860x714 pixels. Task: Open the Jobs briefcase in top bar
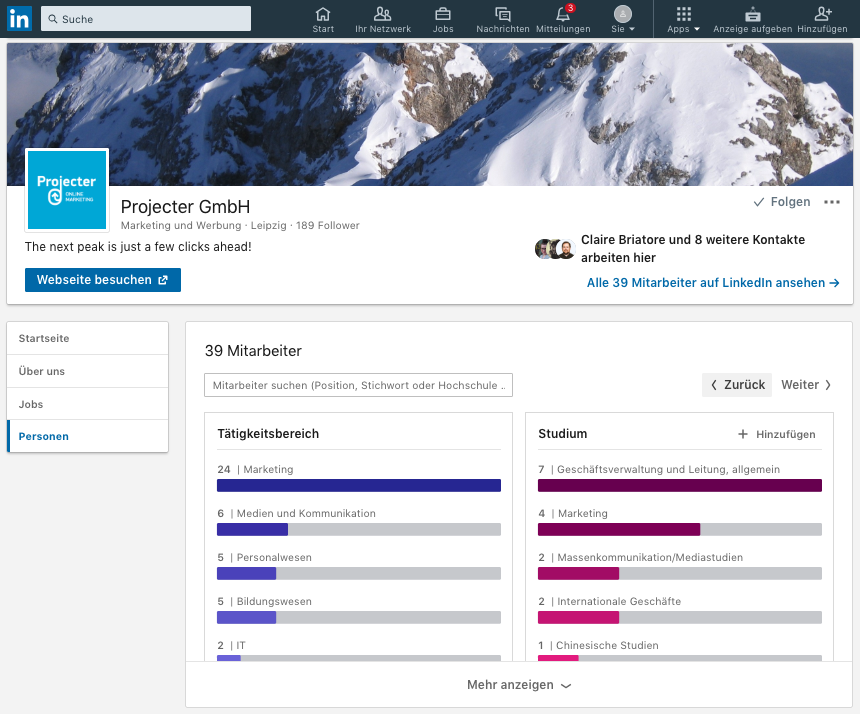443,19
